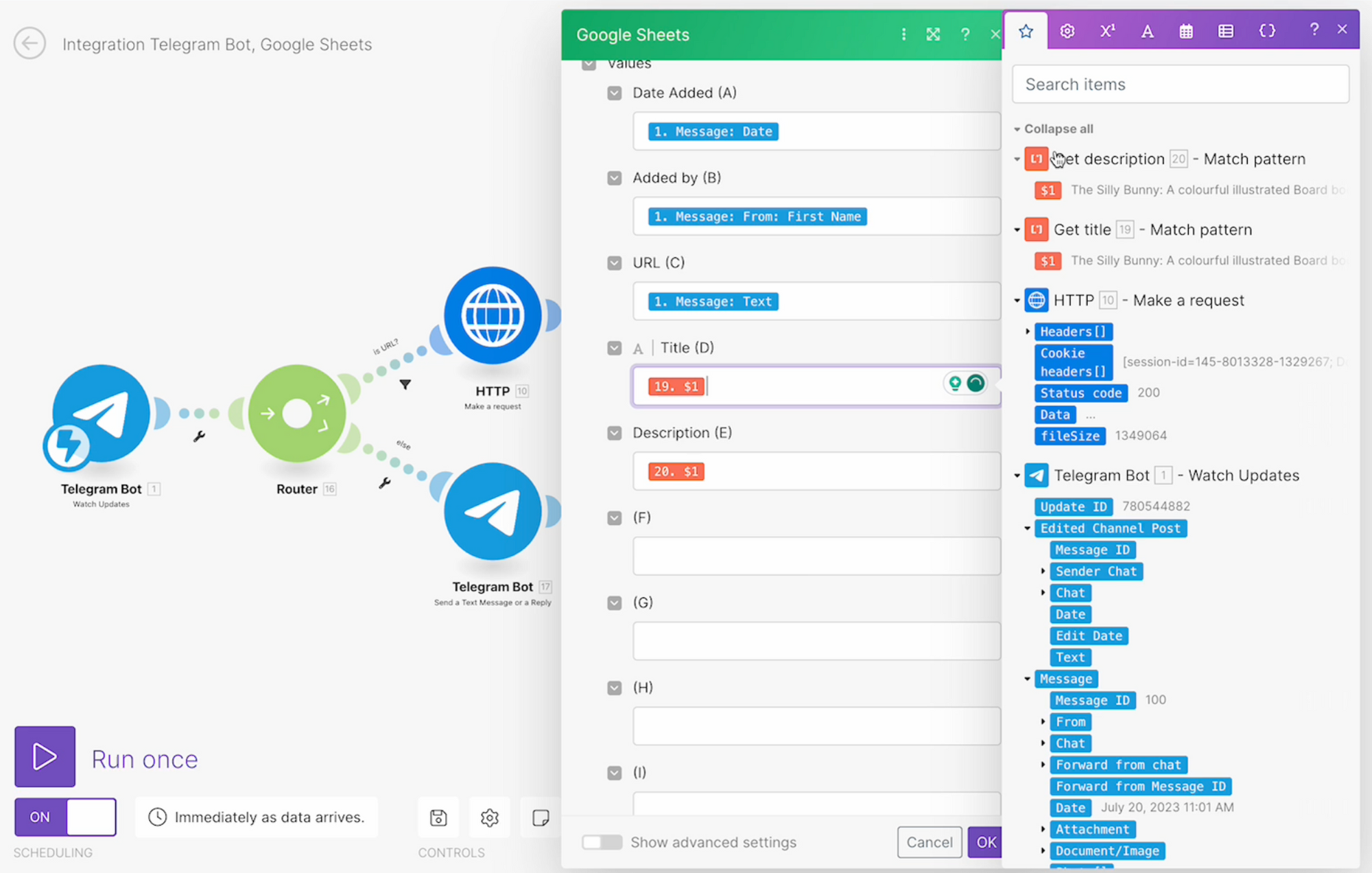Viewport: 1372px width, 873px height.
Task: Click the code brackets icon in panel toolbar
Action: point(1265,29)
